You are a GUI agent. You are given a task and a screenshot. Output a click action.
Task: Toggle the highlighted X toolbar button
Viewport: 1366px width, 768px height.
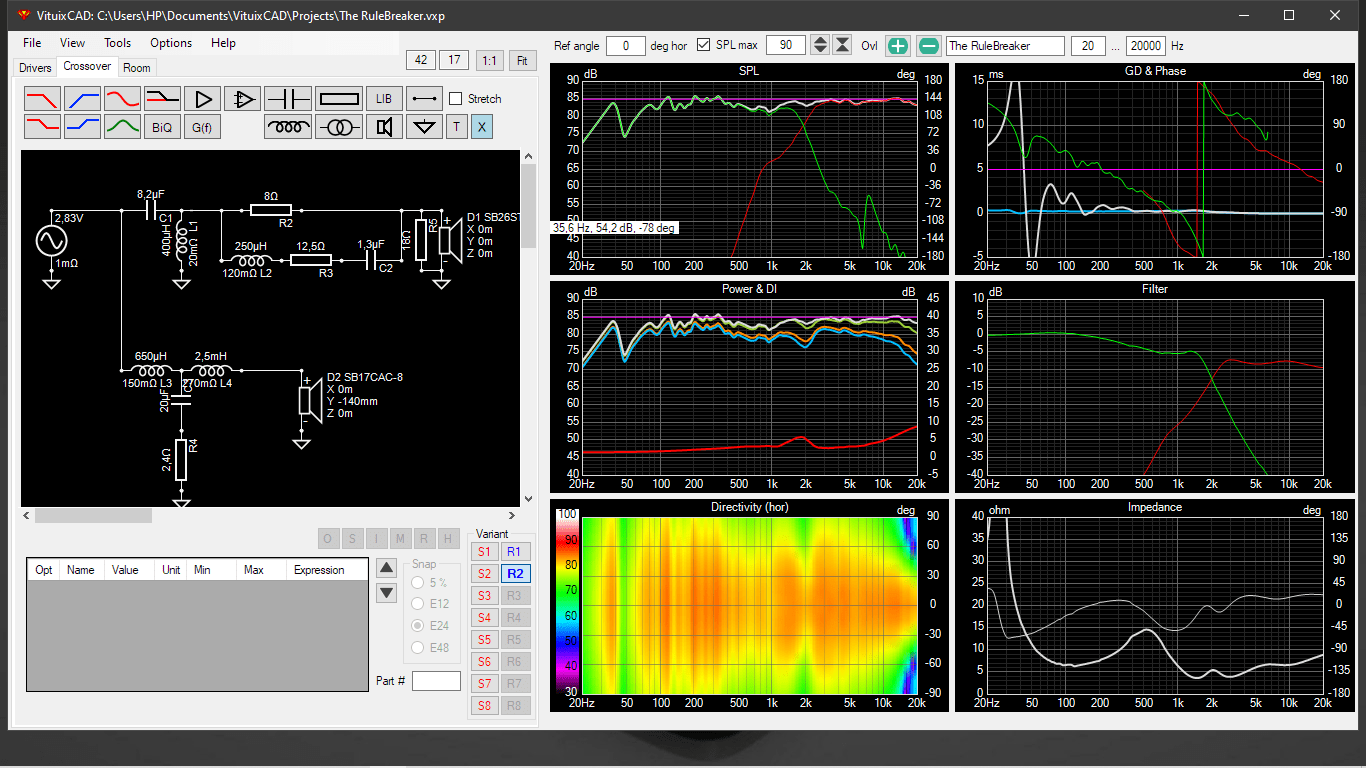point(481,127)
